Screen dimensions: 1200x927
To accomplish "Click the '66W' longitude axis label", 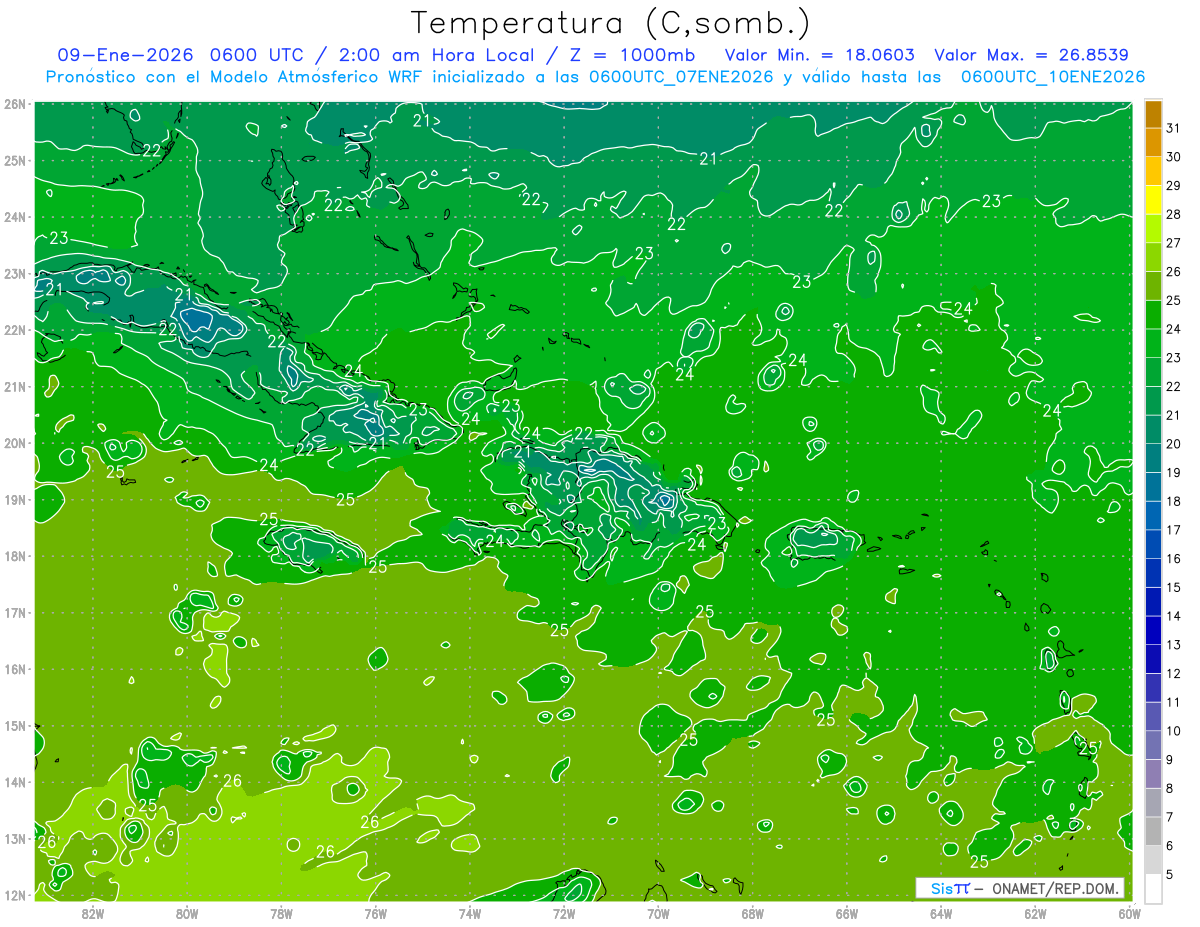I will click(846, 913).
